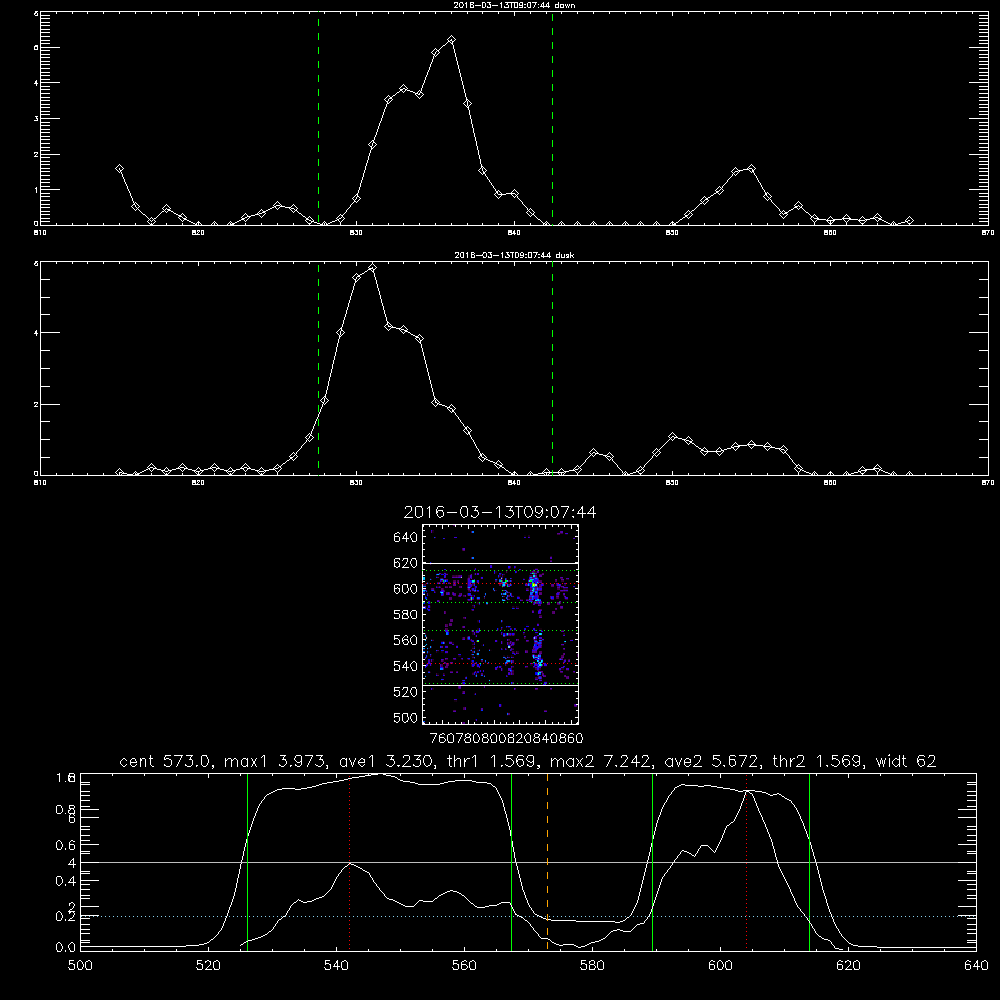This screenshot has width=1000, height=1000.
Task: Select the highest diamond marker in dawn plot
Action: (452, 40)
